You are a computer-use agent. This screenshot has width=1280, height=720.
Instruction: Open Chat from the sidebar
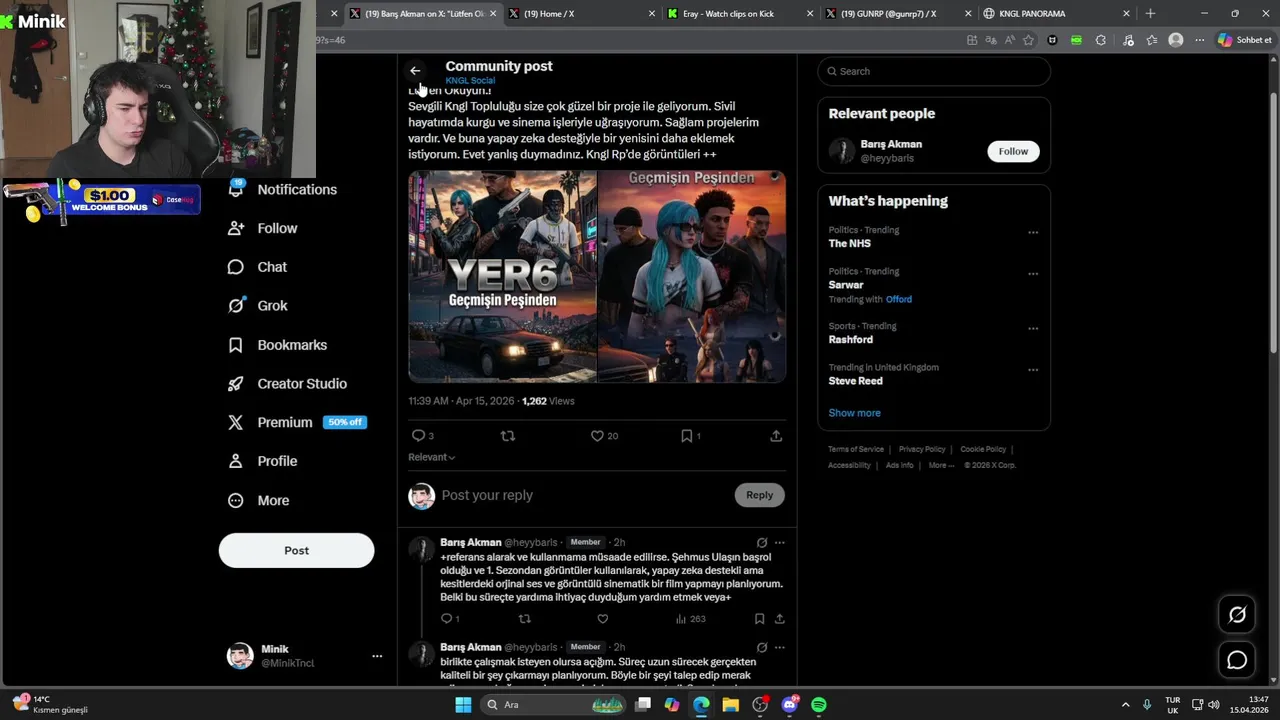click(257, 267)
